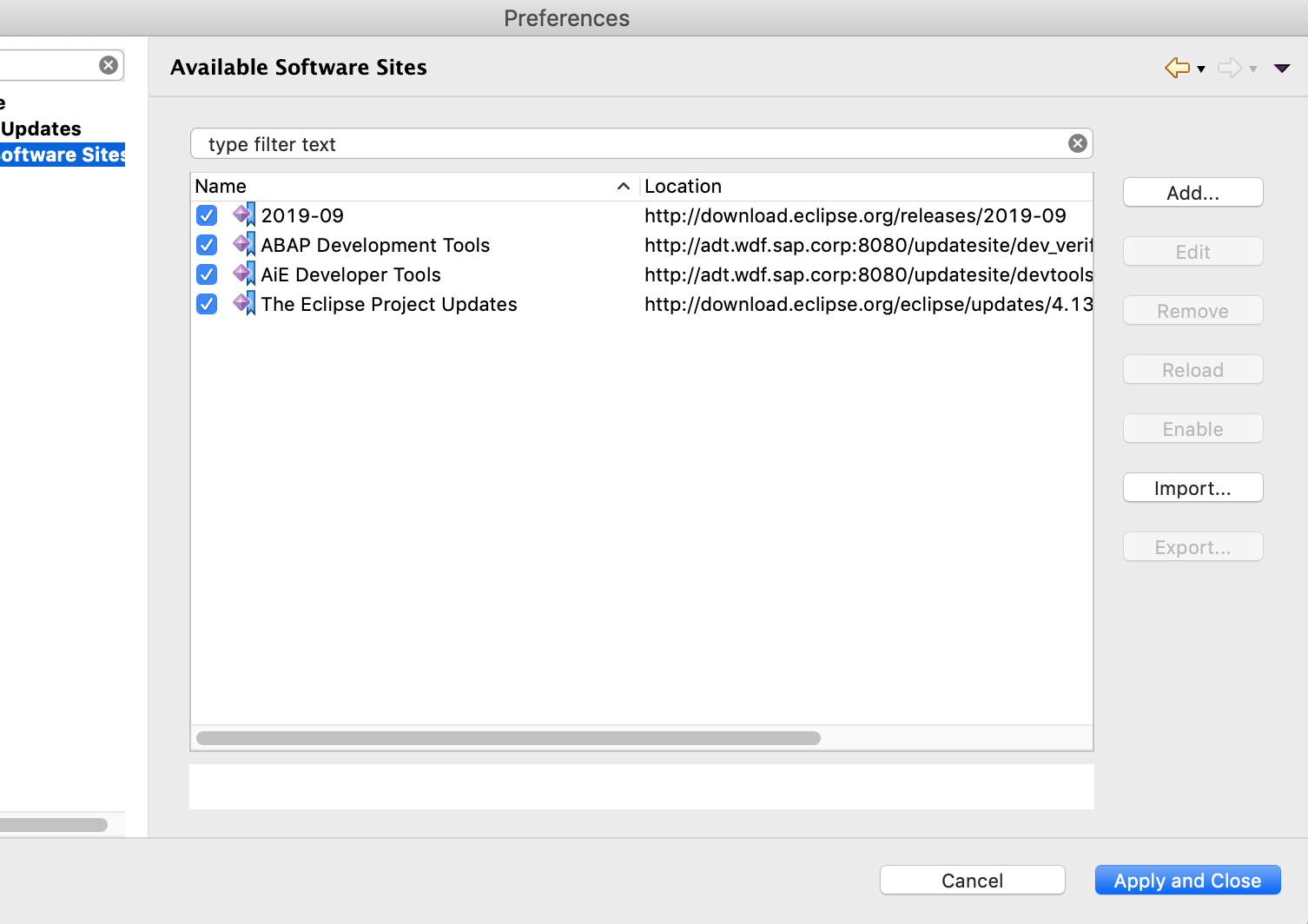Image resolution: width=1308 pixels, height=924 pixels.
Task: Click the updatesite/dev_verif location URL
Action: coord(869,245)
